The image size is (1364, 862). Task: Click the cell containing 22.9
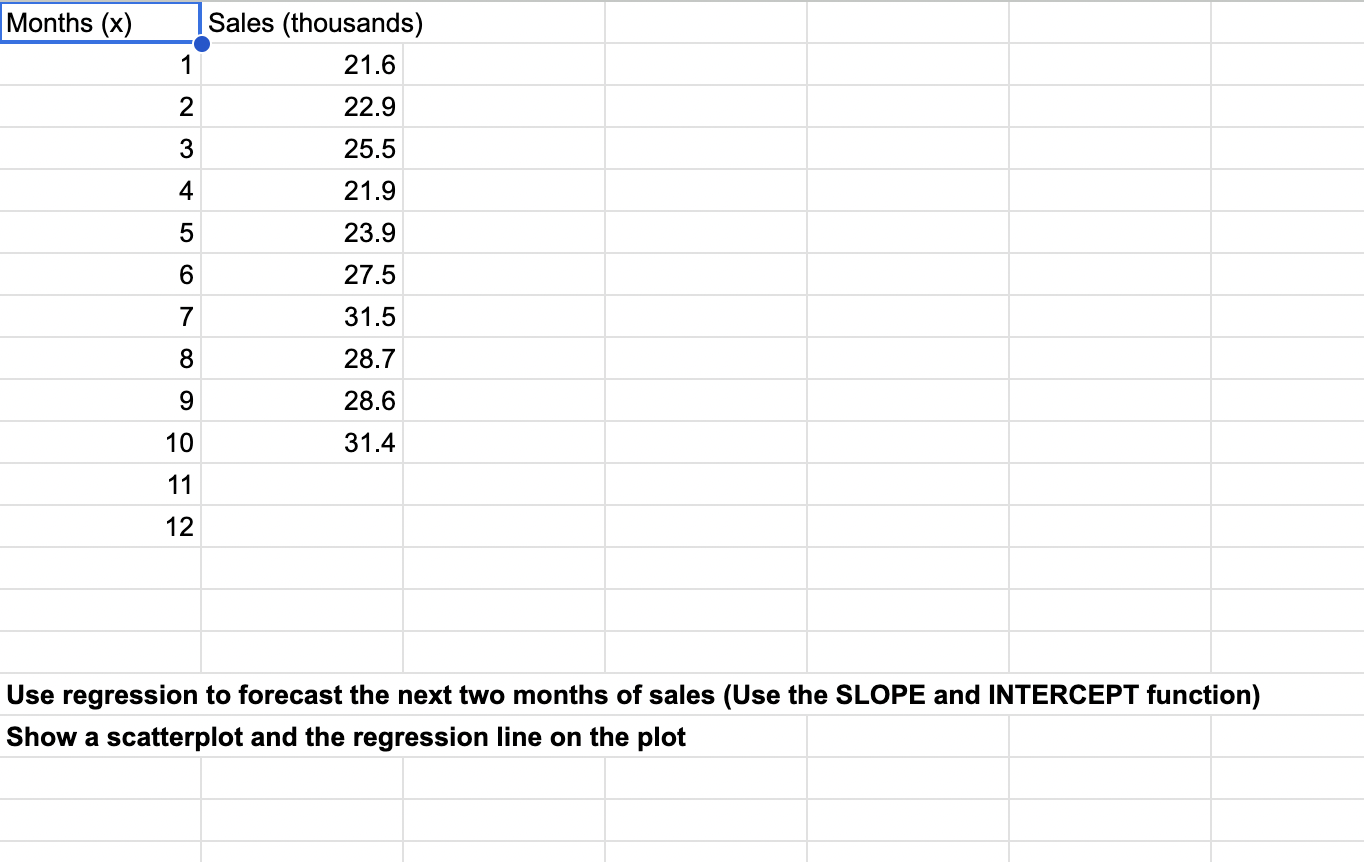[300, 106]
